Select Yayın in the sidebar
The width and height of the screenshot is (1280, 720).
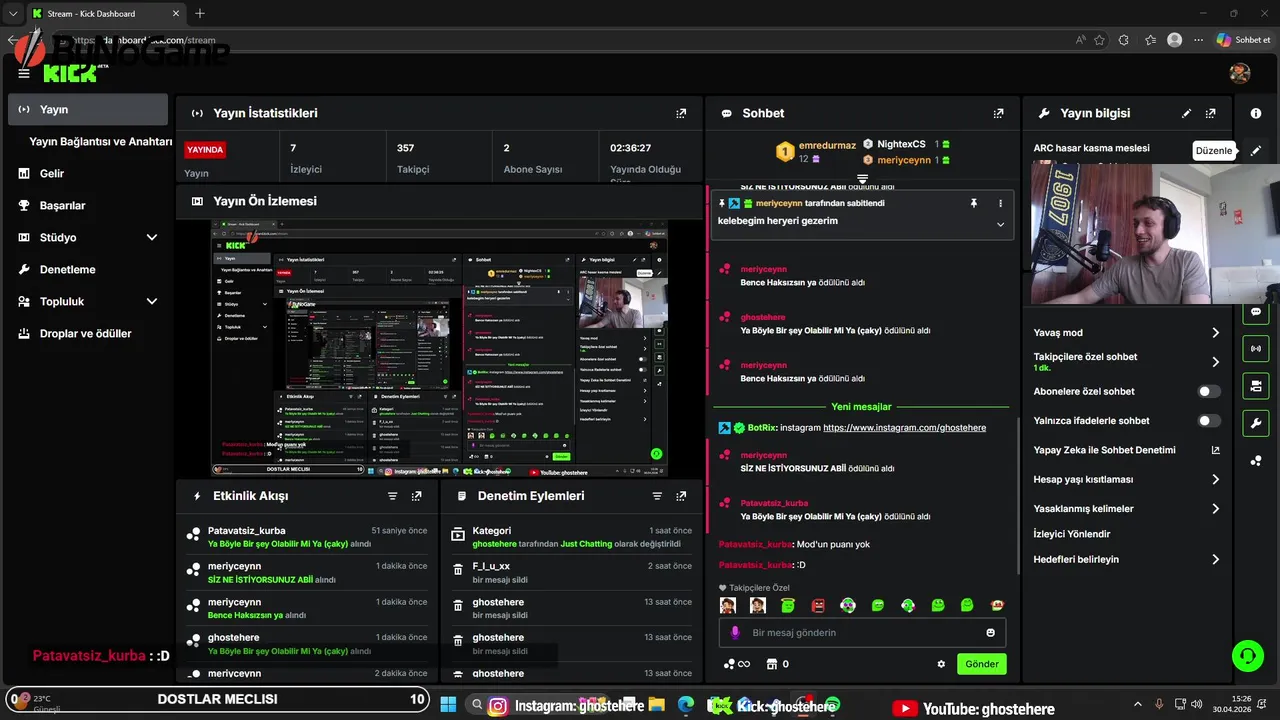[88, 109]
